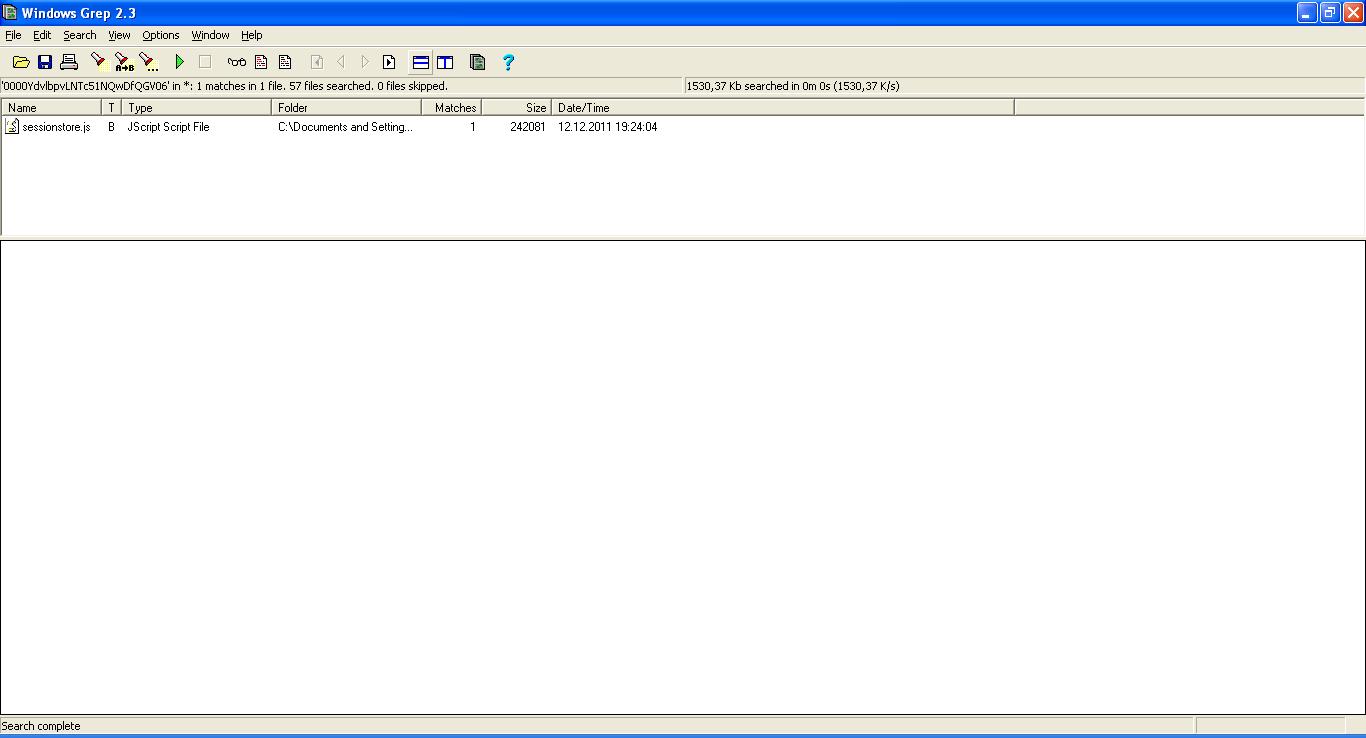Open the Search menu
1366x738 pixels.
tap(80, 35)
